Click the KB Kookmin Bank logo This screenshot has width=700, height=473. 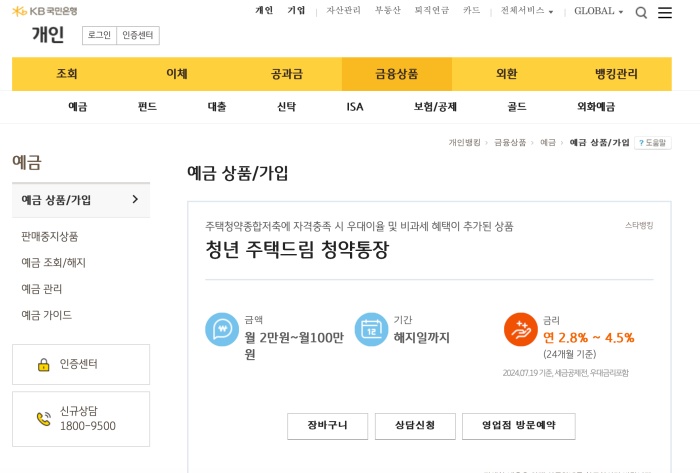[45, 11]
